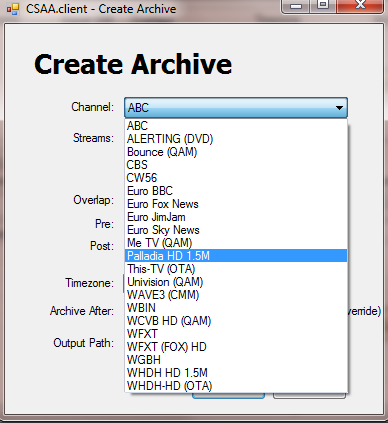This screenshot has width=388, height=423.
Task: Pick Bounce (QAM) in dropdown list
Action: point(236,152)
